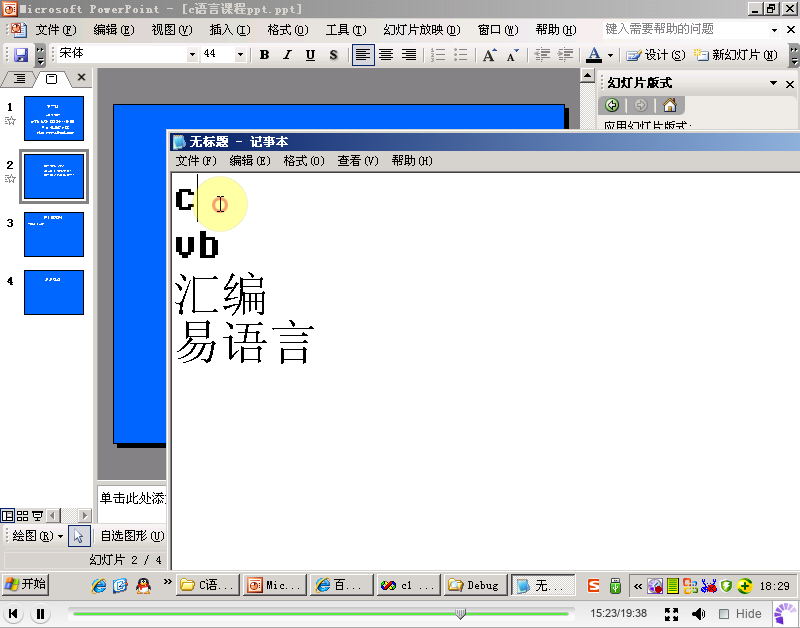Screen dimensions: 800x628
Task: Click the Home icon in task pane
Action: (669, 105)
